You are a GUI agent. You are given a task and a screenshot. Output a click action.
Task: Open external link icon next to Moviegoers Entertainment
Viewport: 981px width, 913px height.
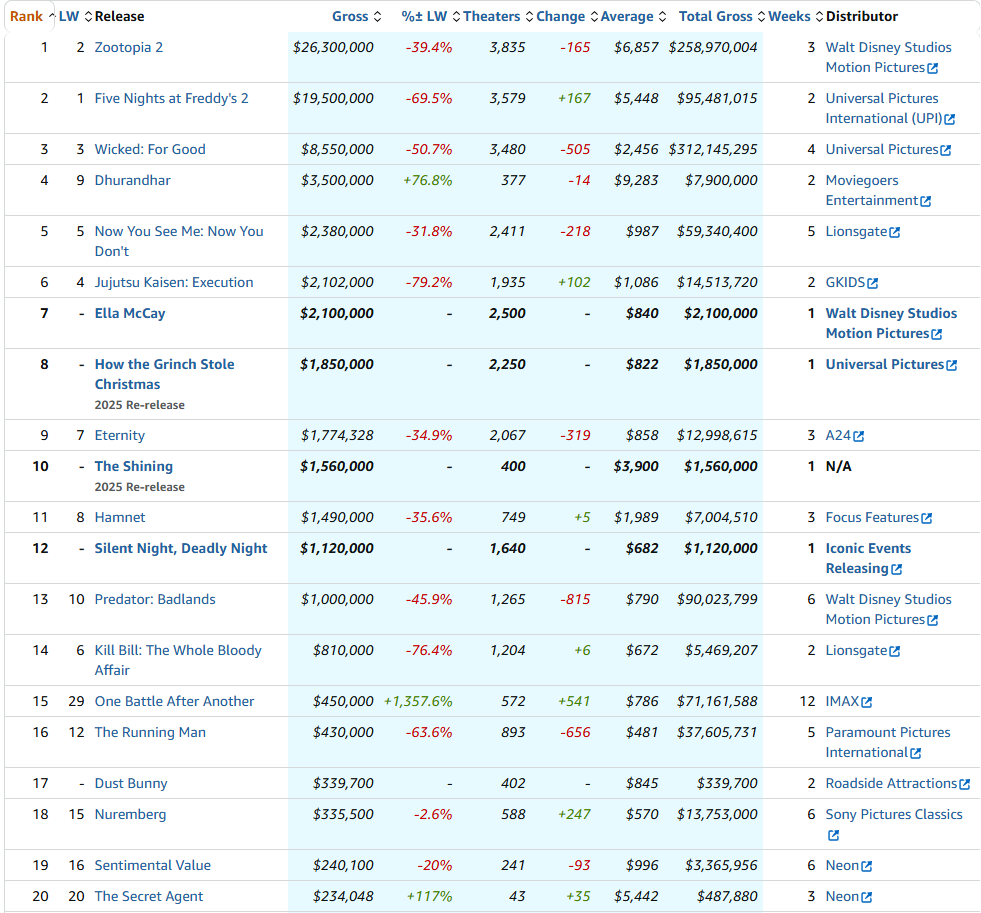click(x=925, y=201)
